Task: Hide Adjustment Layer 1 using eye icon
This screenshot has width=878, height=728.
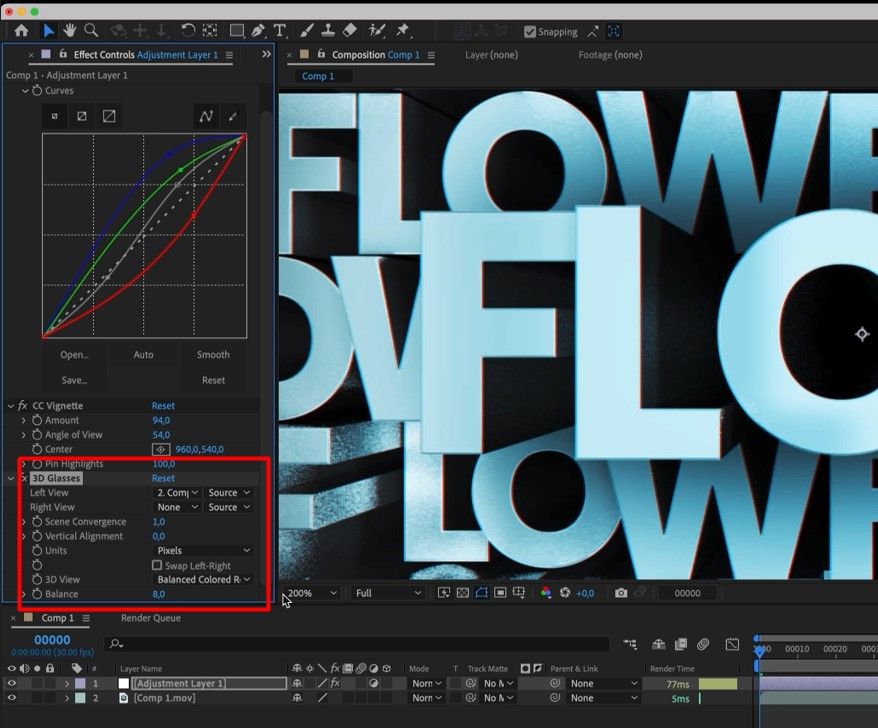Action: [x=12, y=684]
